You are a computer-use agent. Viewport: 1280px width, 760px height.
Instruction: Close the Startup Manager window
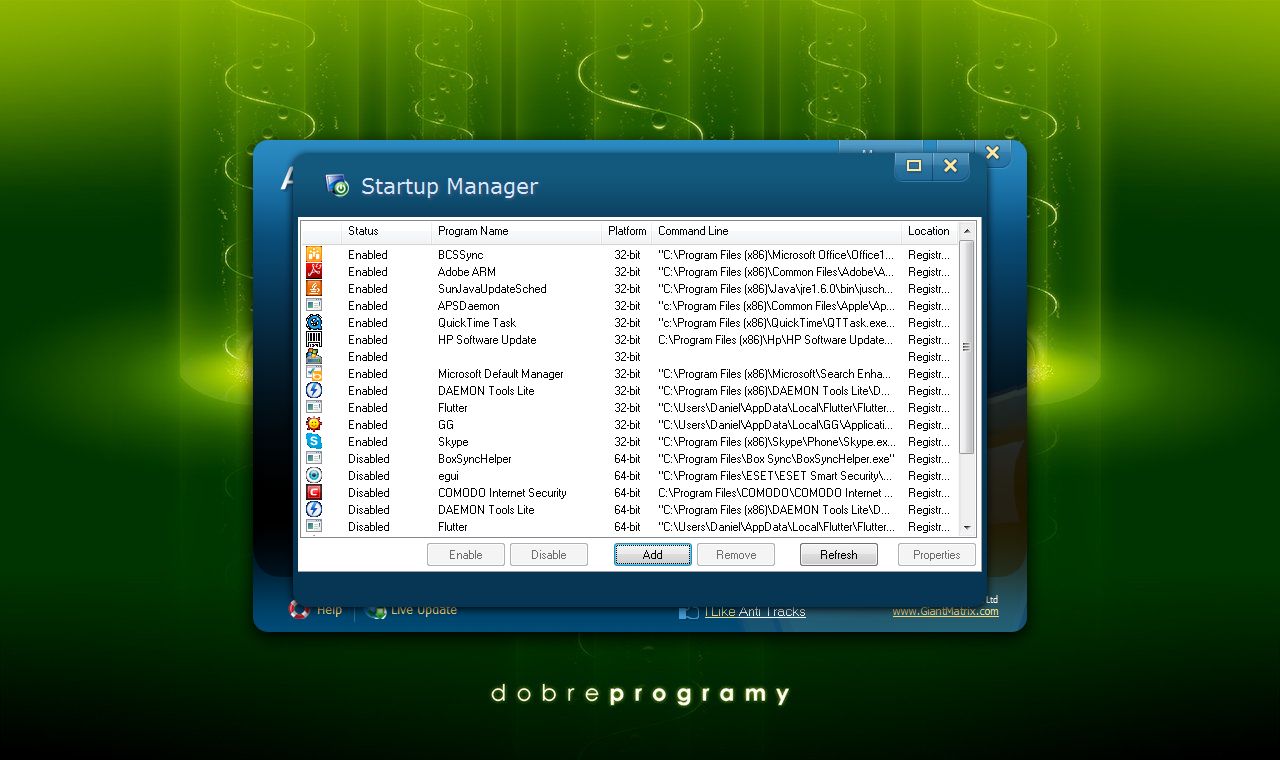coord(951,166)
